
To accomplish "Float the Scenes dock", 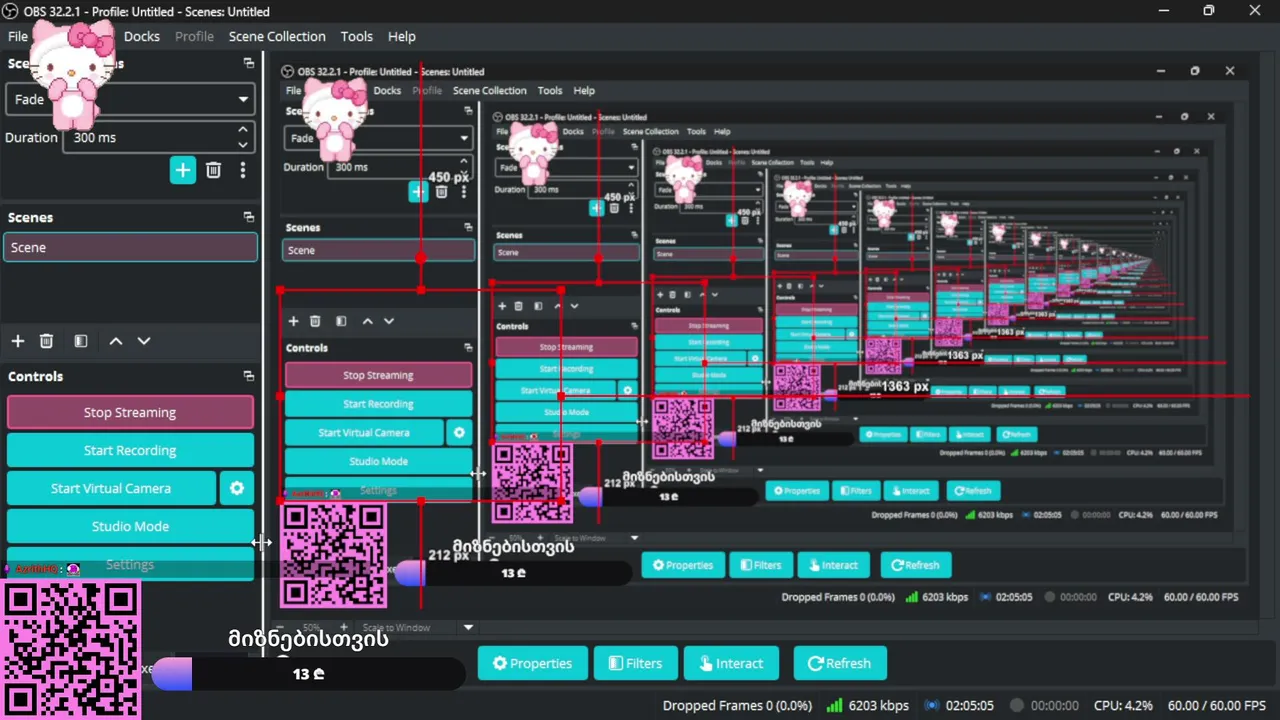I will pos(248,217).
